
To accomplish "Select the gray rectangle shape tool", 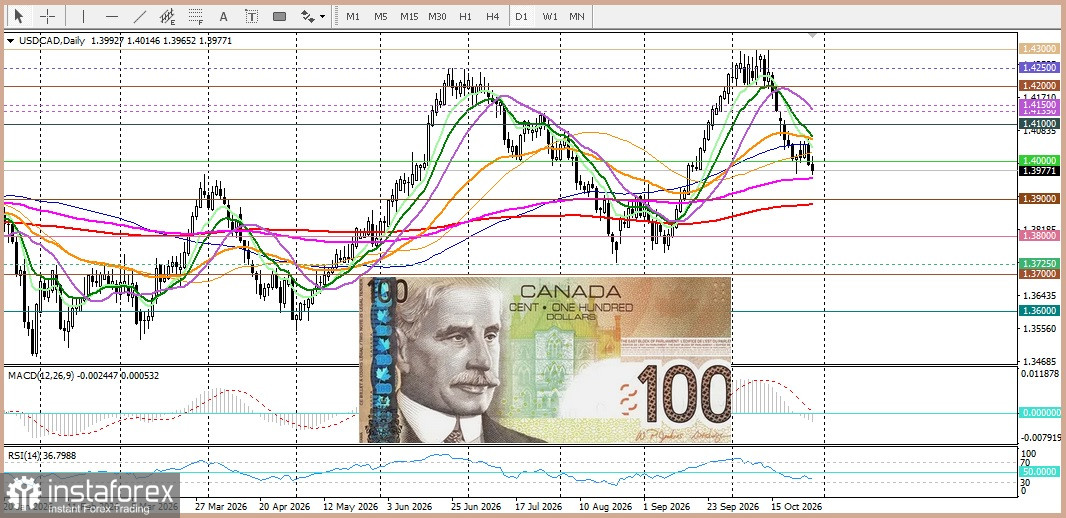I will (279, 16).
